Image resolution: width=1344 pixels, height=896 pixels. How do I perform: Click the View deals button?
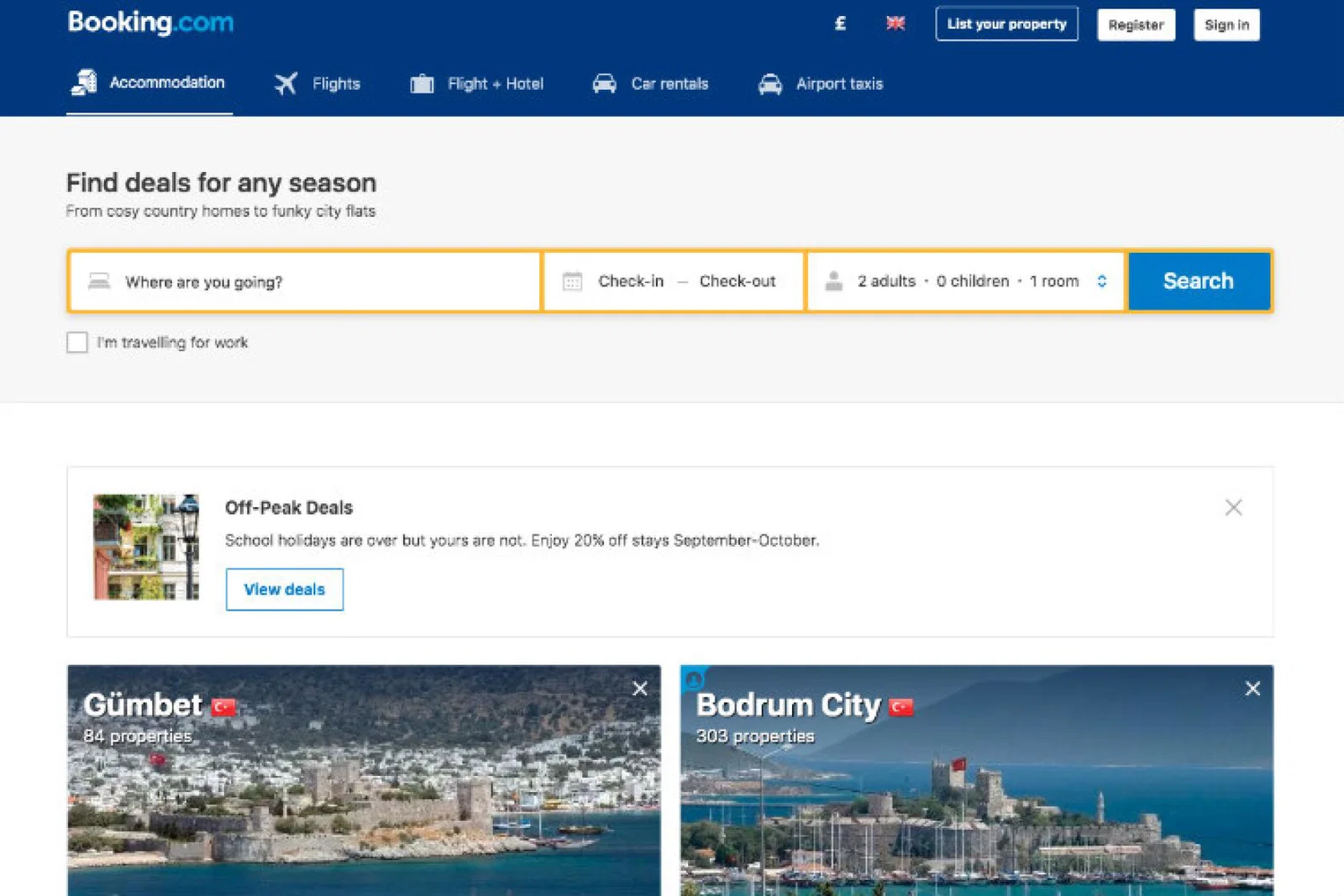coord(285,589)
